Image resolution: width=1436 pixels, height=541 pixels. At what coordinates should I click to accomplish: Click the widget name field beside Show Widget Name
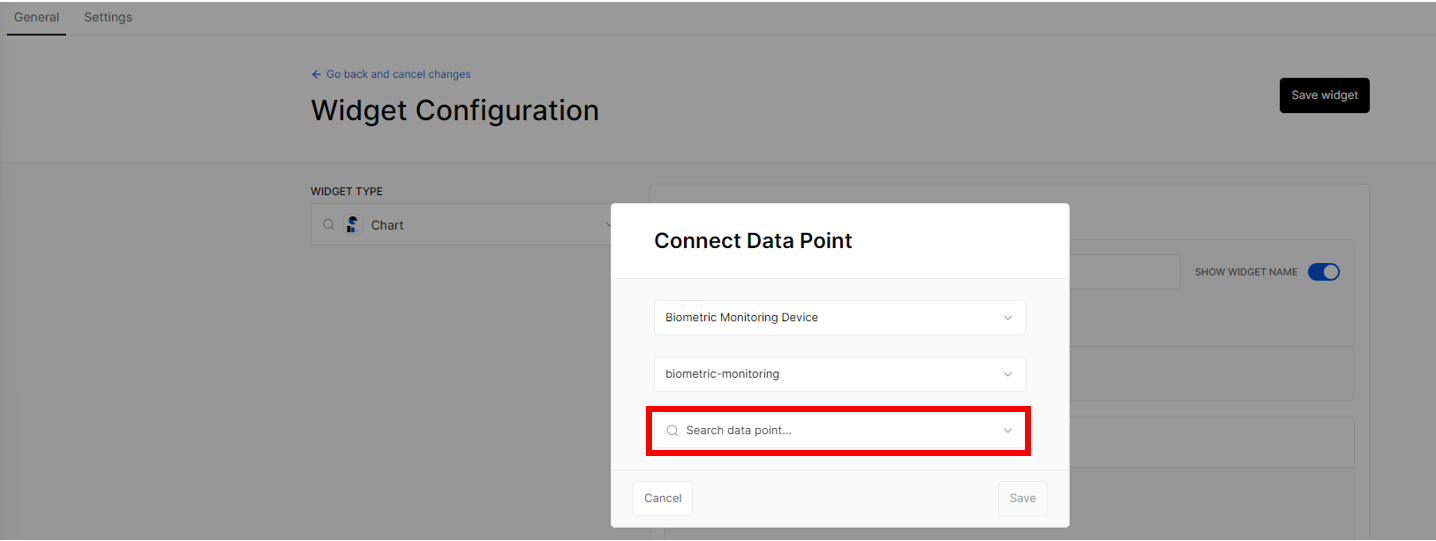tap(1124, 272)
